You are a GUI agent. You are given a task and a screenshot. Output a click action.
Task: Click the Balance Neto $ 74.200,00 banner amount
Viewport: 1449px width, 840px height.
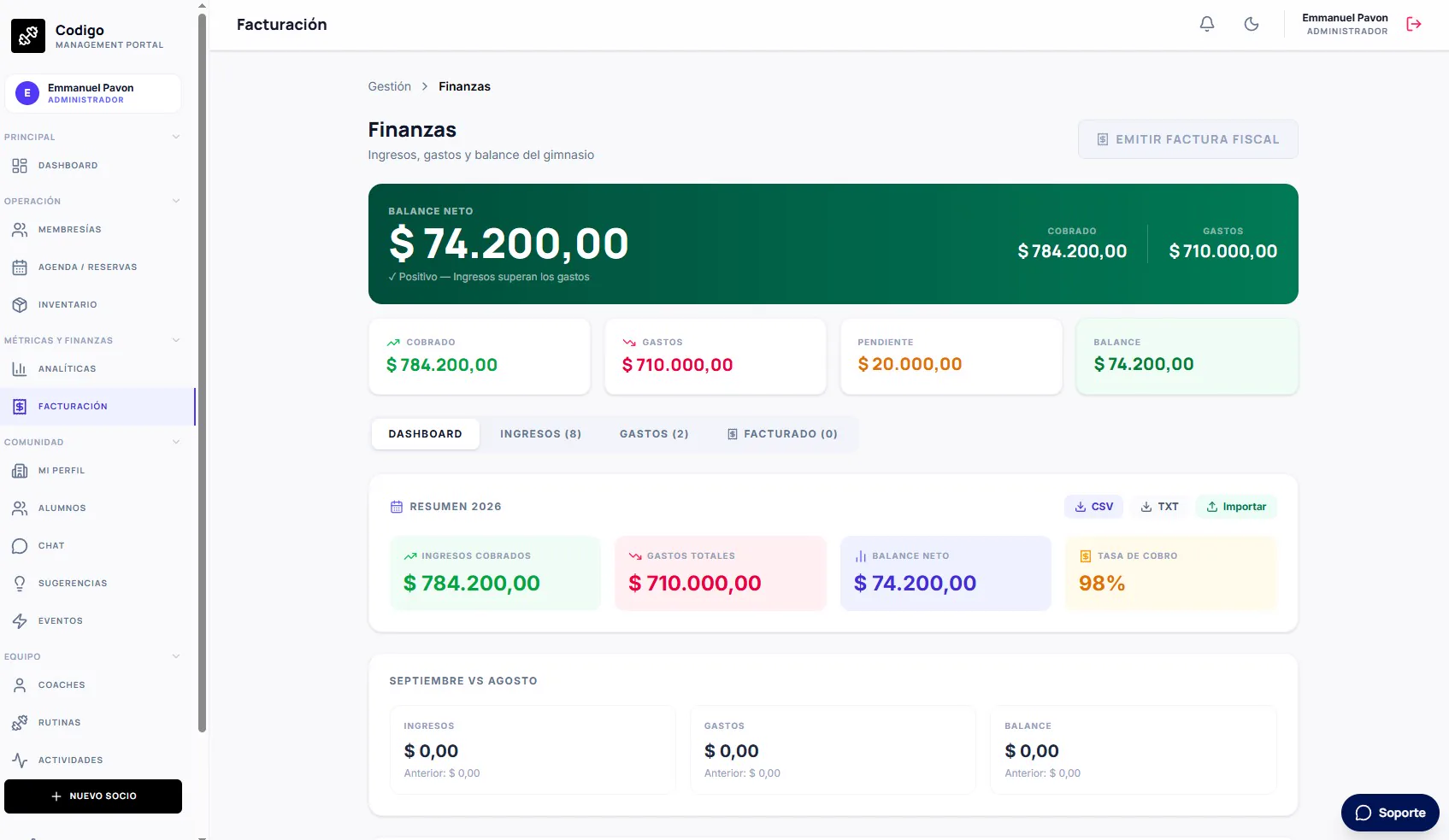[509, 244]
